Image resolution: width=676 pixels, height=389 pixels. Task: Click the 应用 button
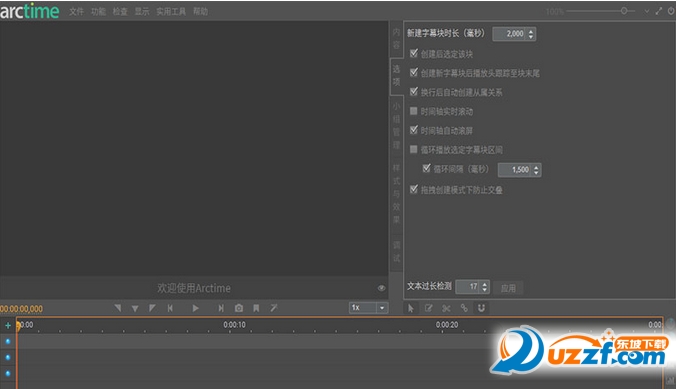pyautogui.click(x=508, y=288)
